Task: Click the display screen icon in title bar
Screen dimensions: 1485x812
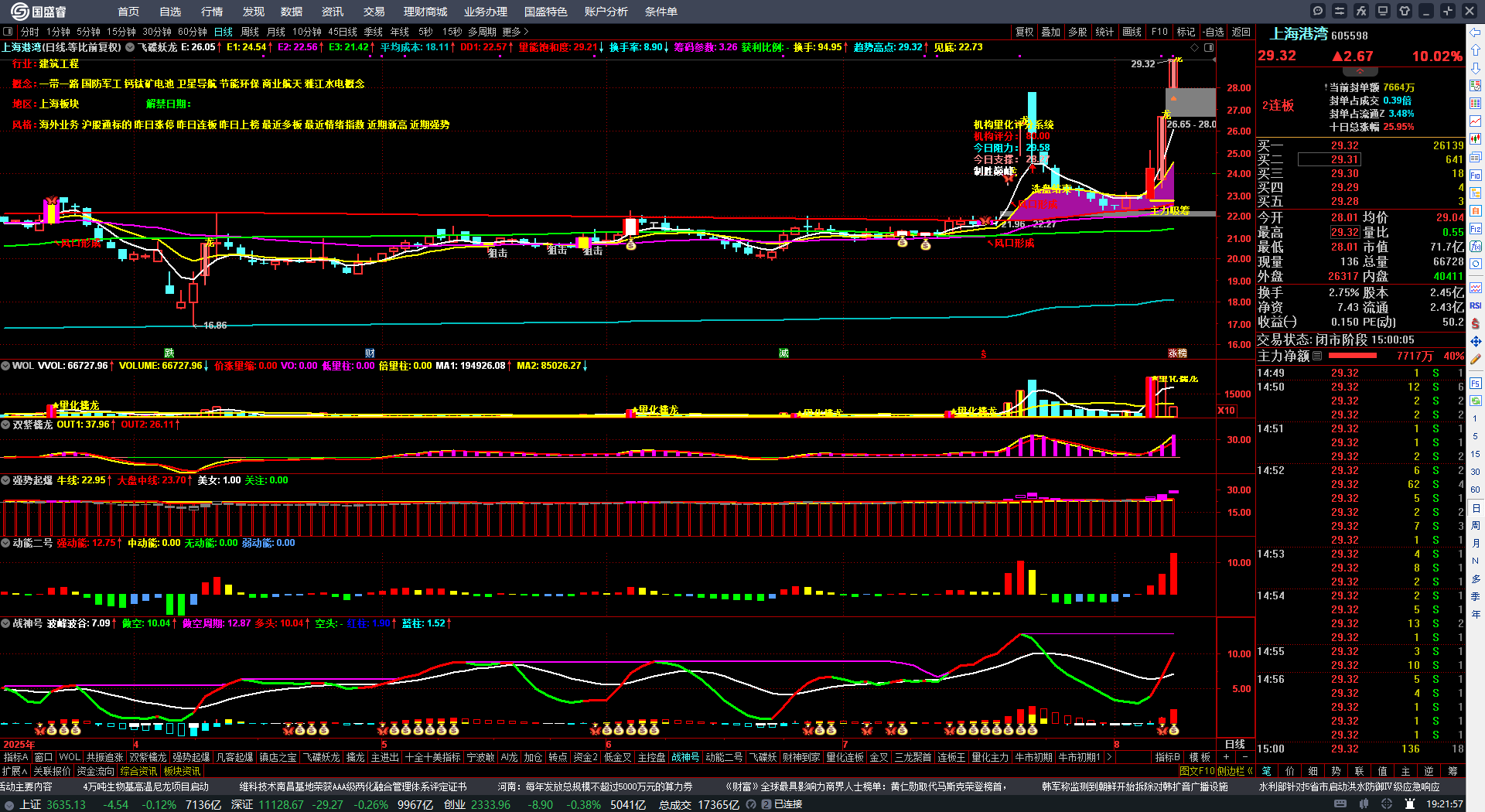Action: click(x=1383, y=11)
